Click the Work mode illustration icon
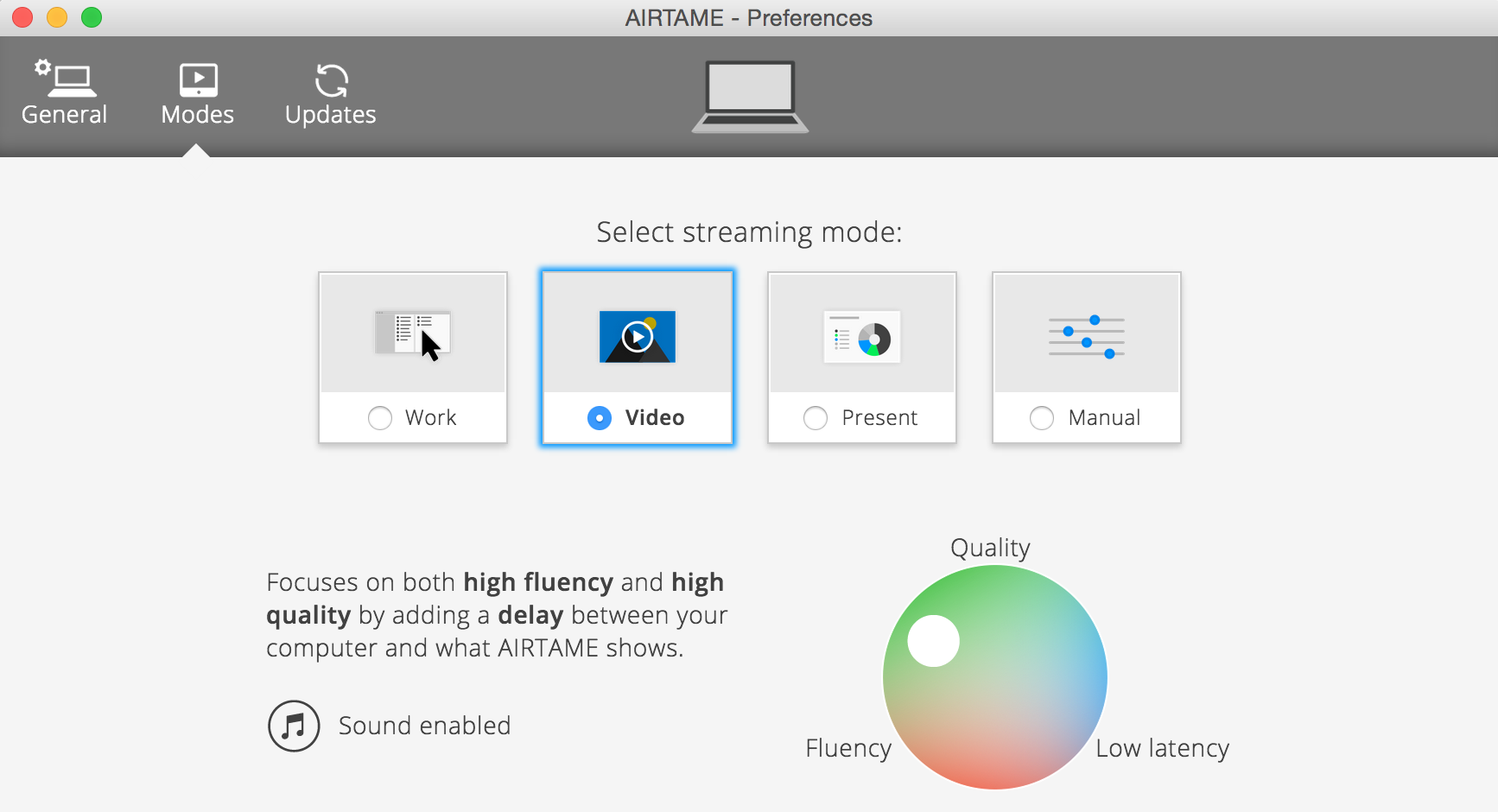1498x812 pixels. (x=413, y=335)
